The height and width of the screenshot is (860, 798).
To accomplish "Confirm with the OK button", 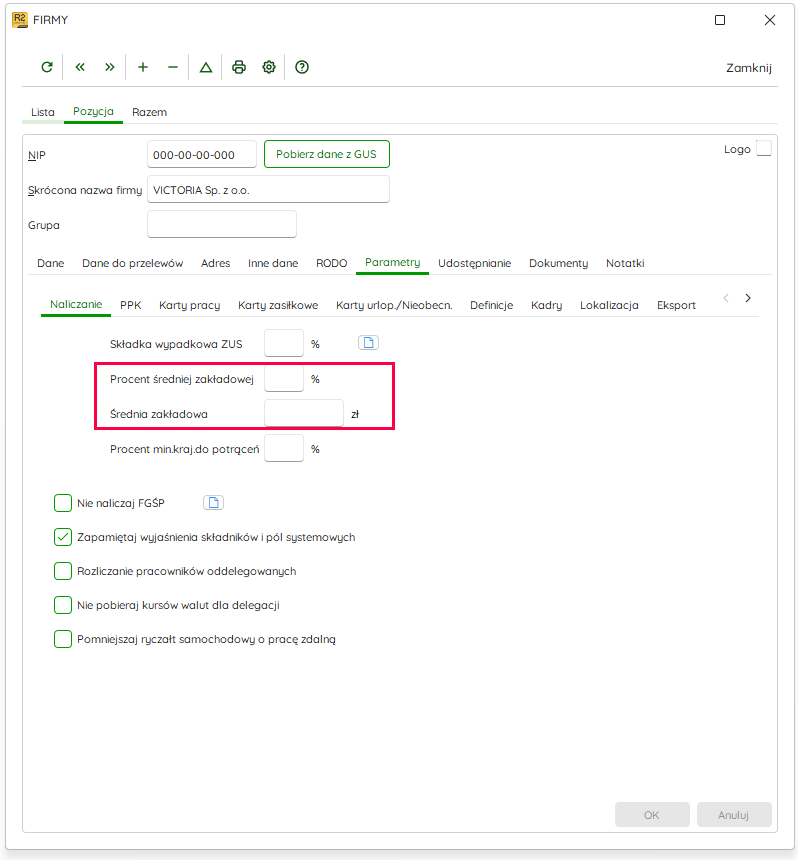I will 652,815.
